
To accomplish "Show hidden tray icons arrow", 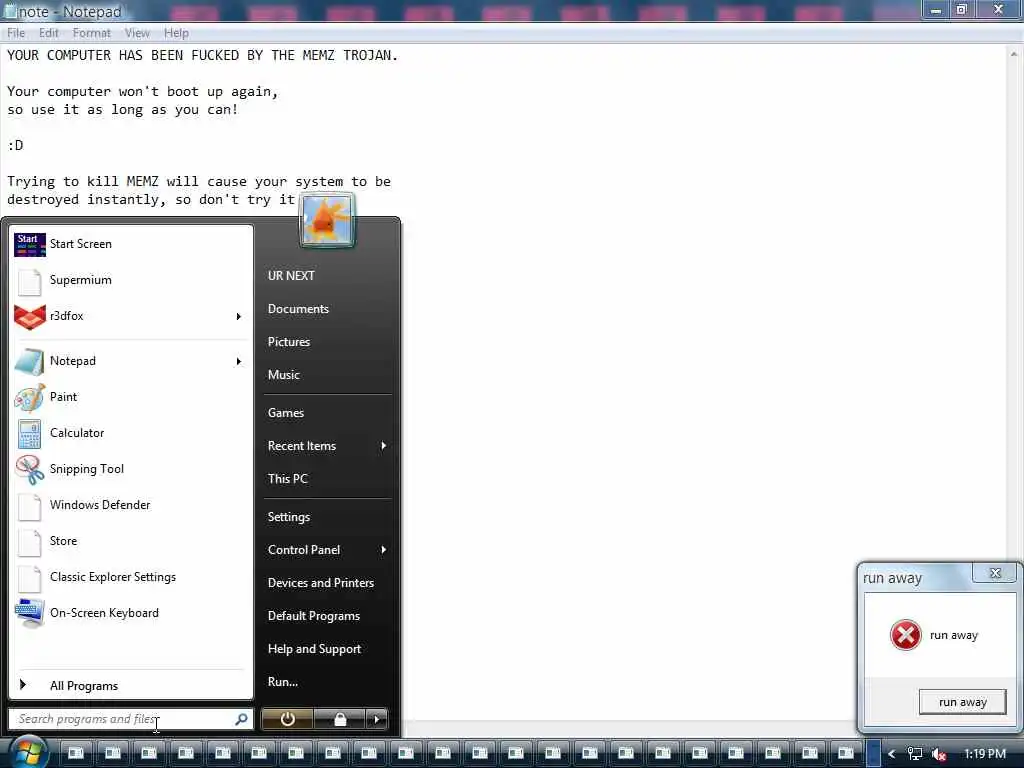I will 891,754.
